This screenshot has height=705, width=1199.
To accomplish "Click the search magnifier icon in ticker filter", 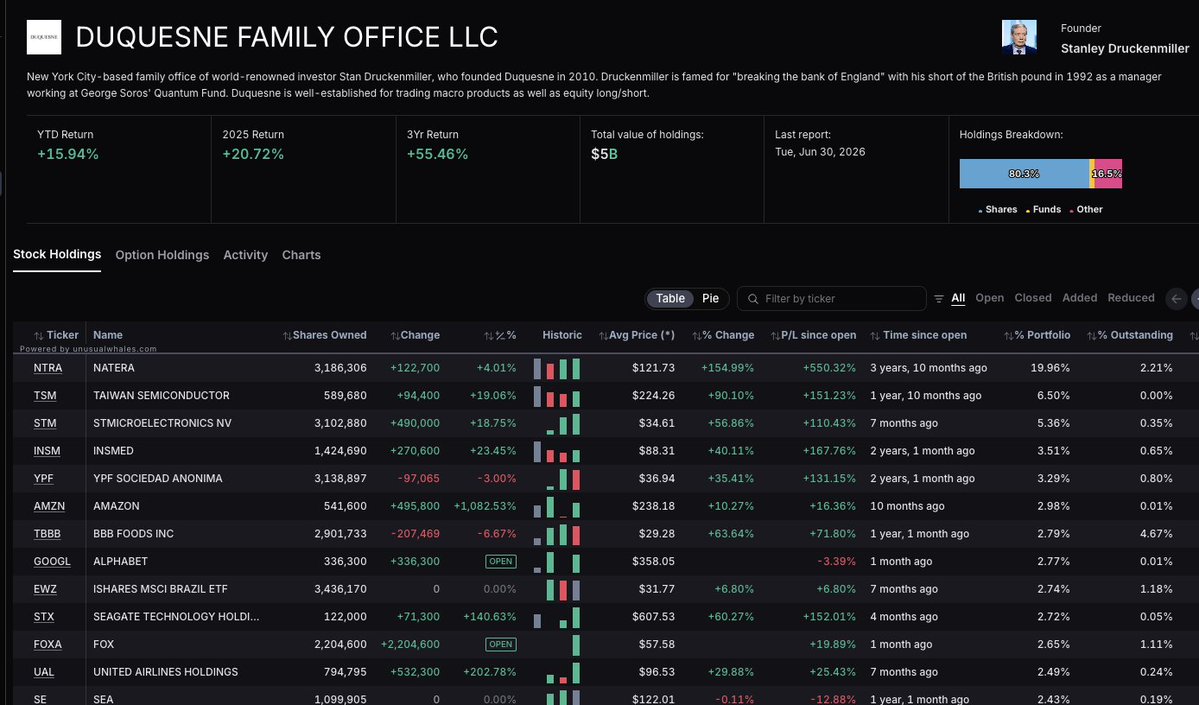I will point(753,299).
